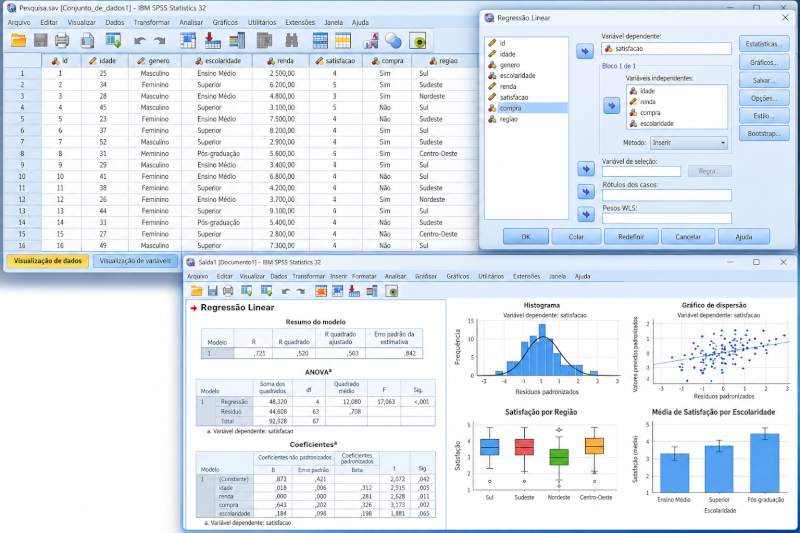This screenshot has width=800, height=533.
Task: Switch to Visualização de variáveis tab
Action: [135, 261]
